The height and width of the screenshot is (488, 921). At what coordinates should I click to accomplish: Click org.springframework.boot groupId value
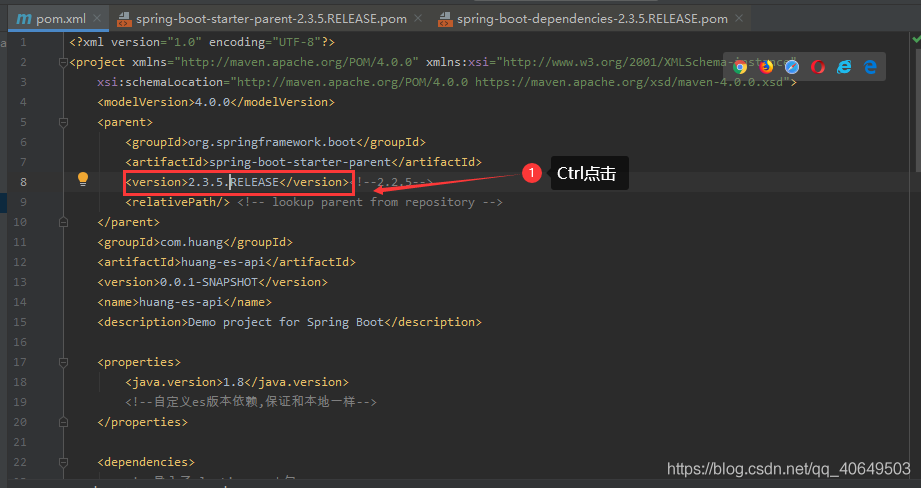coord(271,142)
